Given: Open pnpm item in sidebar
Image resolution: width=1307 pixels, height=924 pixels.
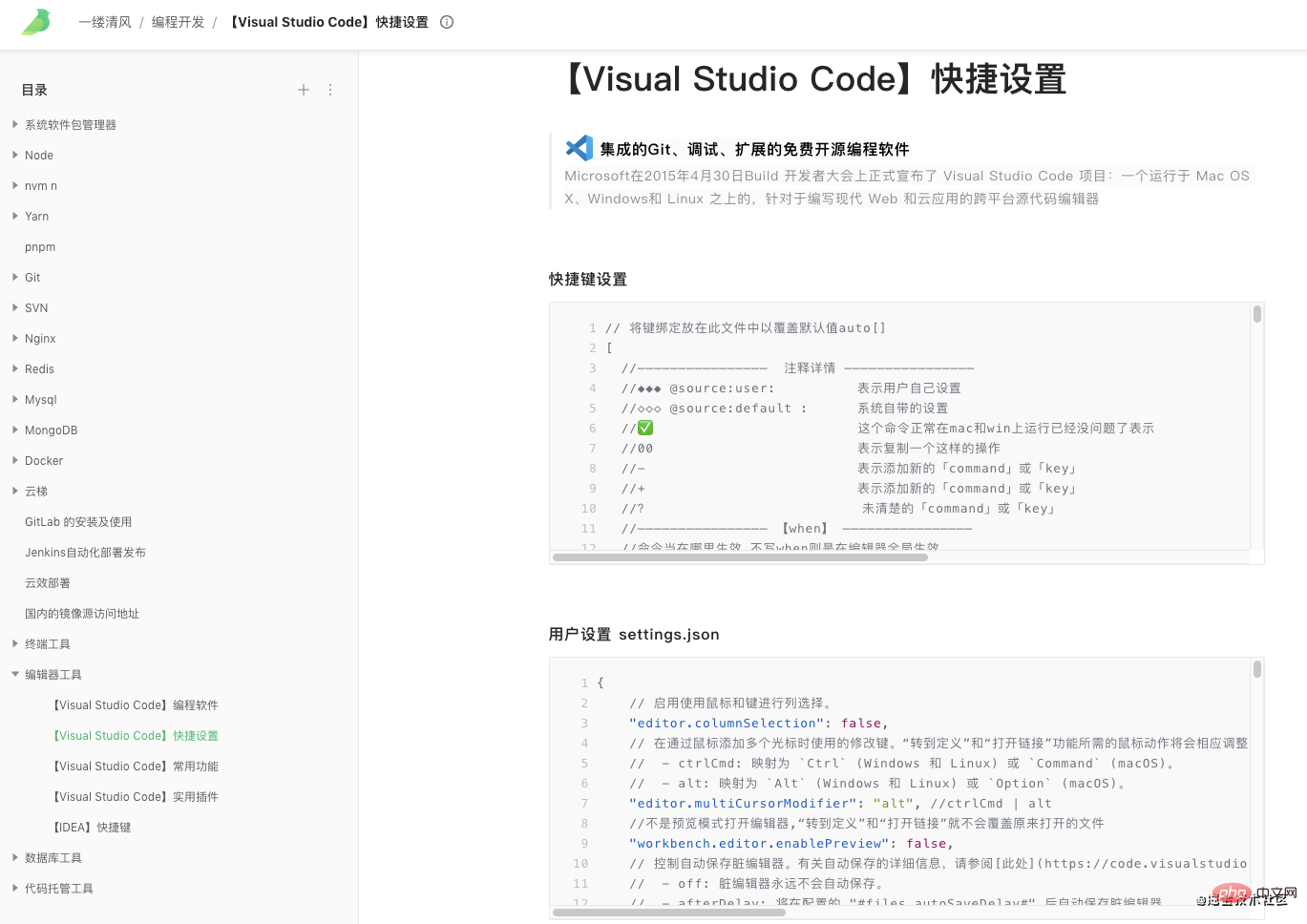Looking at the screenshot, I should pyautogui.click(x=40, y=247).
